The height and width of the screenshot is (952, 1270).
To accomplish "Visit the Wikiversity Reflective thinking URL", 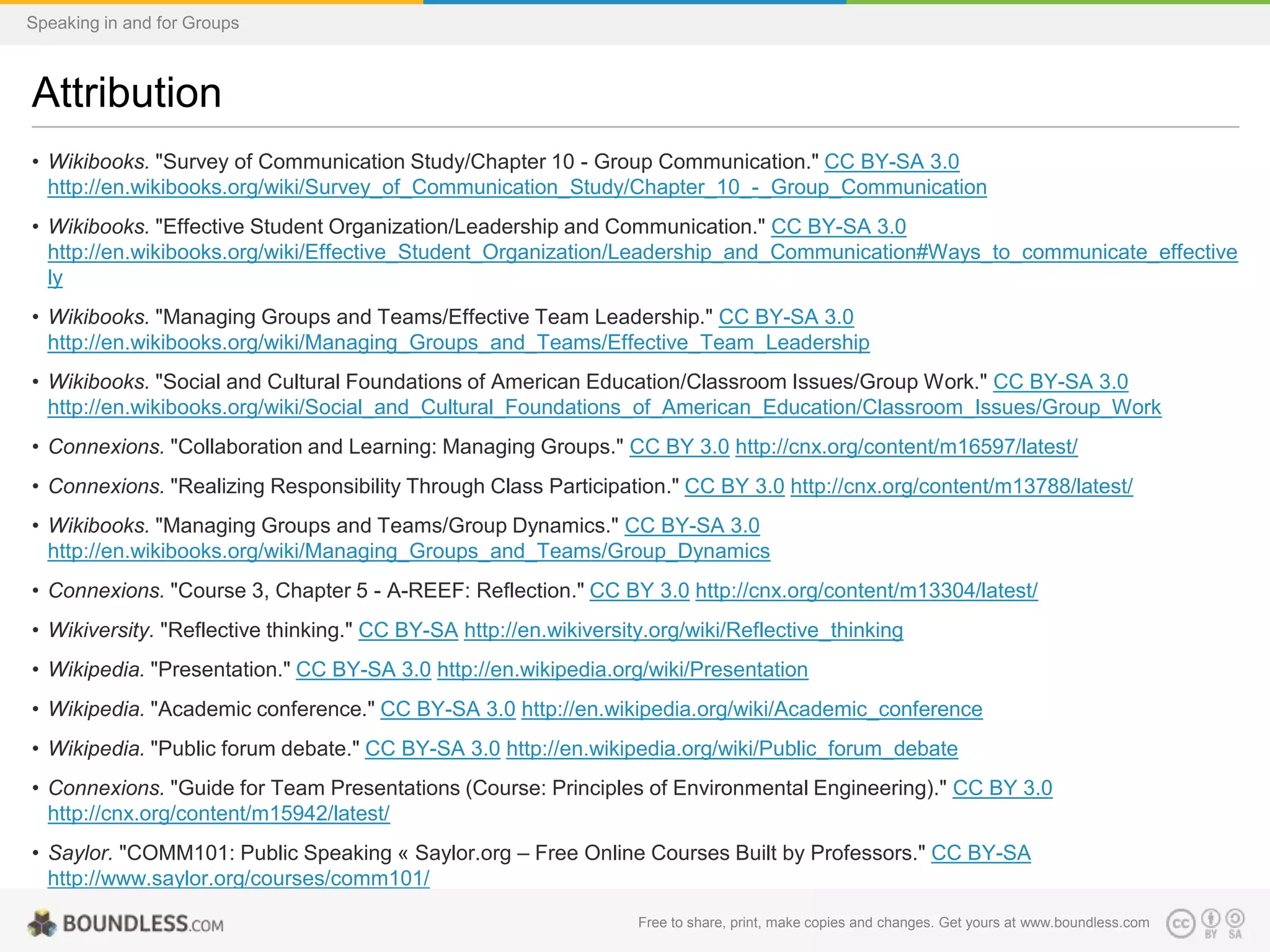I will pos(683,630).
